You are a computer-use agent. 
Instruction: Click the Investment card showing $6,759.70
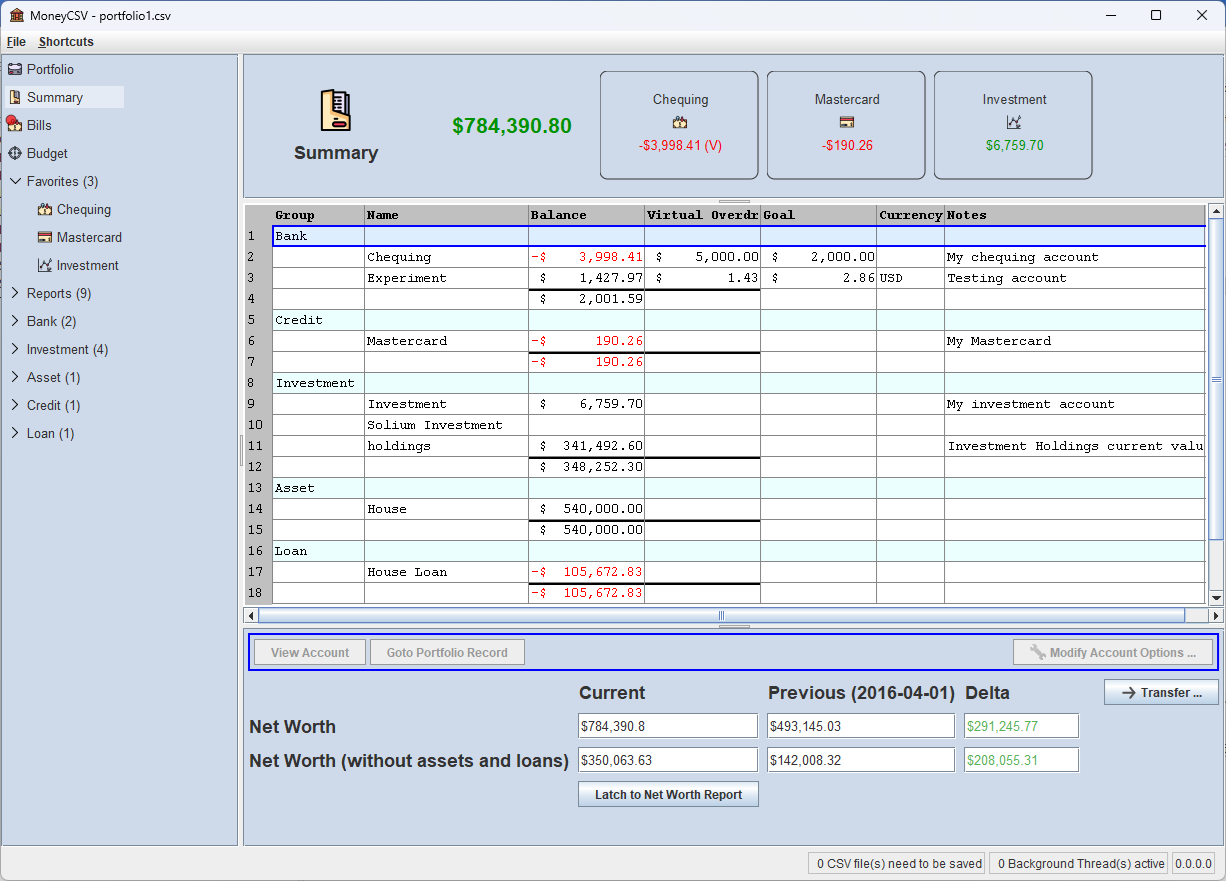pos(1013,124)
